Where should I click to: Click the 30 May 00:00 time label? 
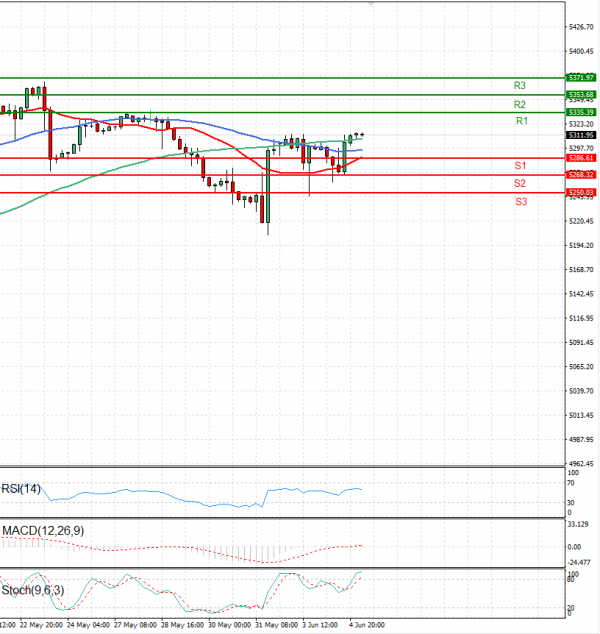click(x=230, y=625)
